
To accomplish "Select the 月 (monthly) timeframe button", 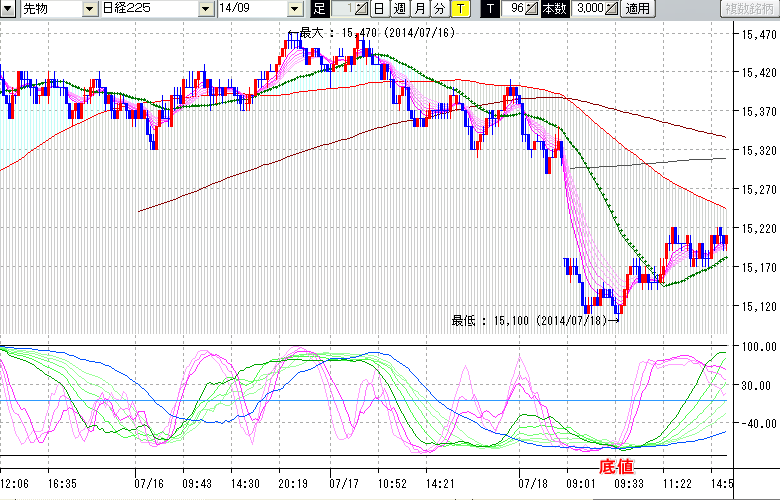I will 419,9.
